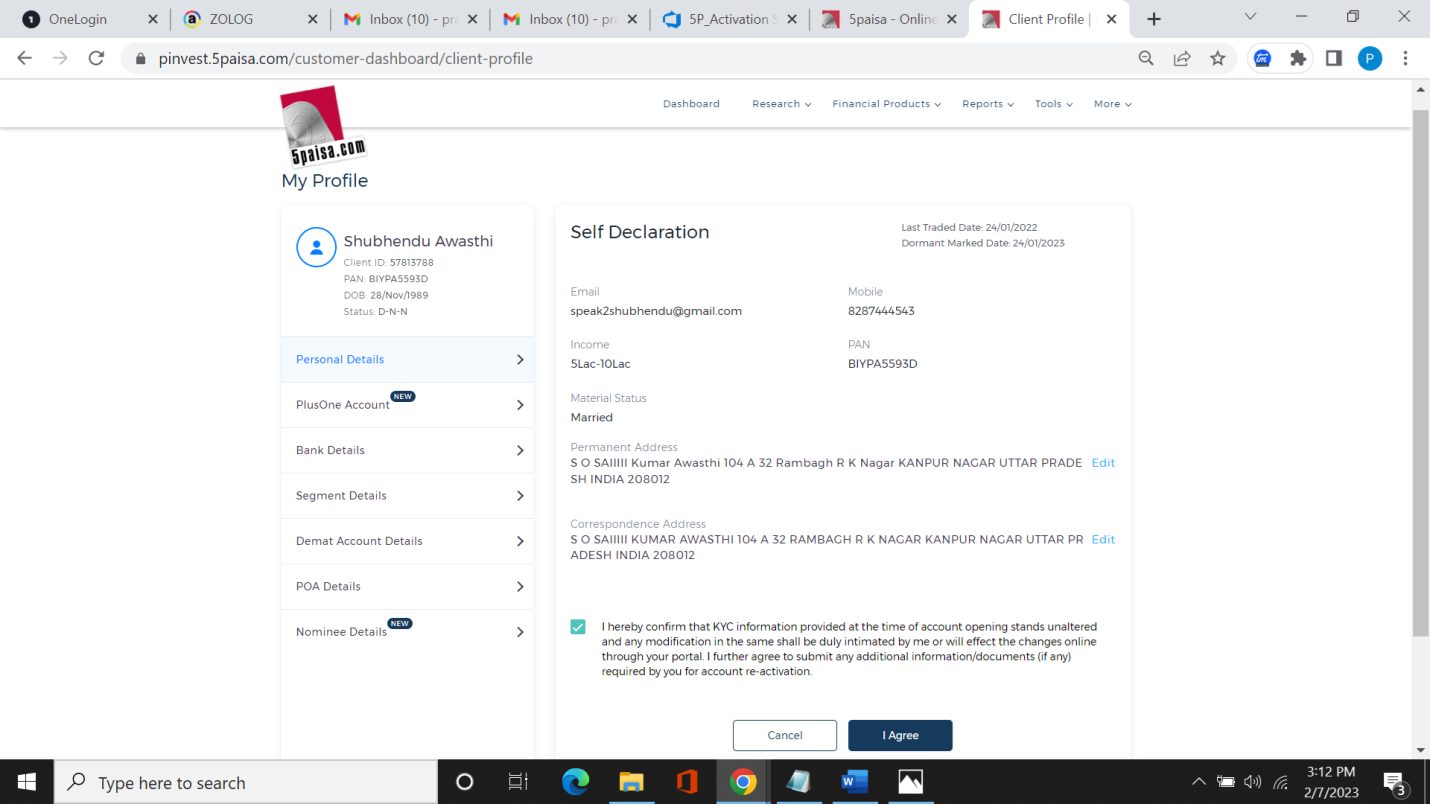This screenshot has width=1430, height=804.
Task: Launch Microsoft Edge from taskbar
Action: 575,782
